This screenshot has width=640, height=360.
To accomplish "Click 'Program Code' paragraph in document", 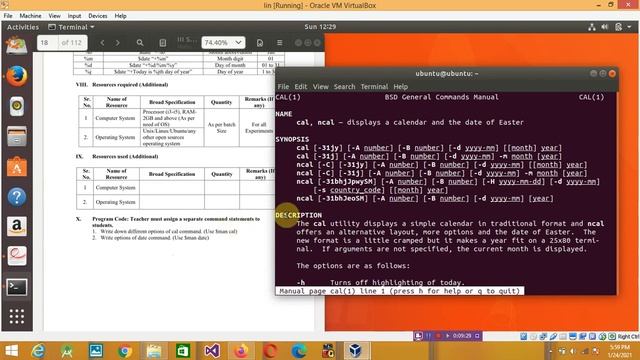I will click(176, 222).
